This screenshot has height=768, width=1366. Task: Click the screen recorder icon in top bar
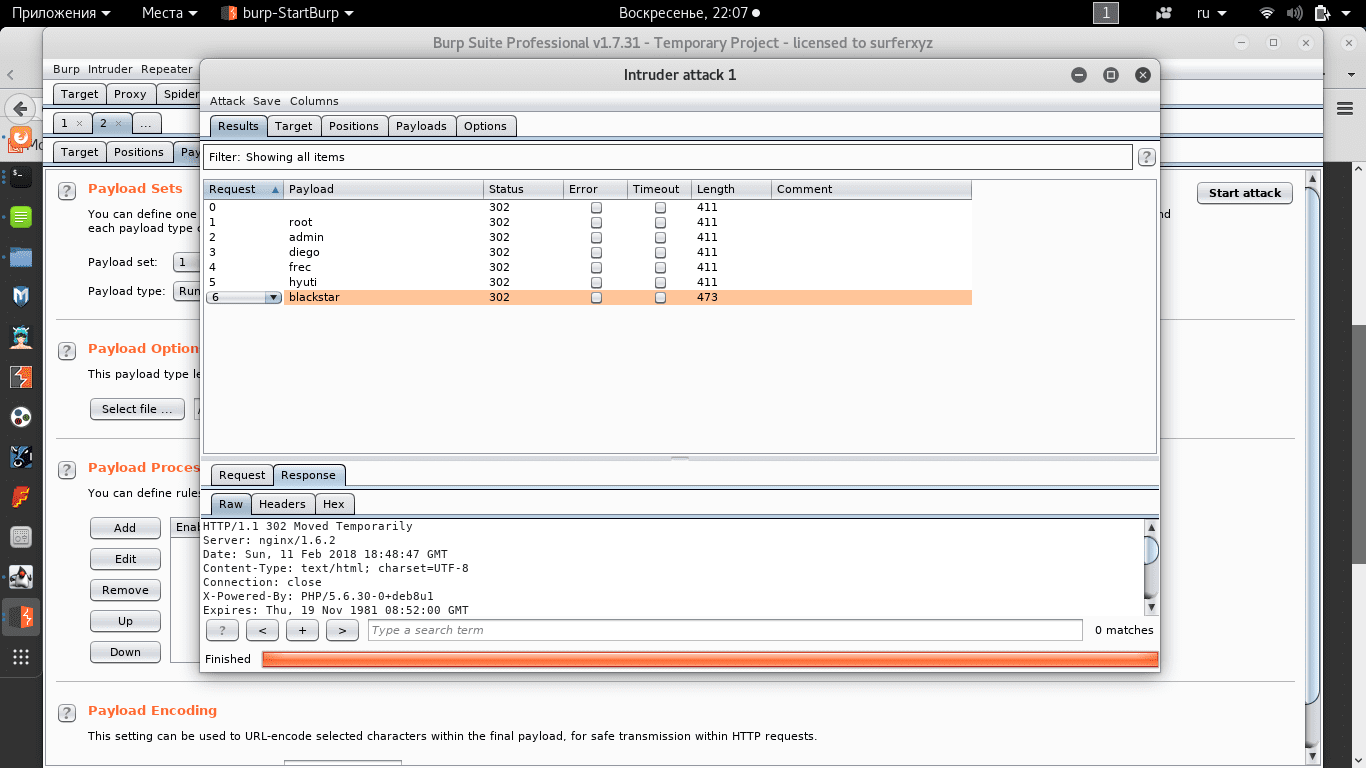point(1163,13)
